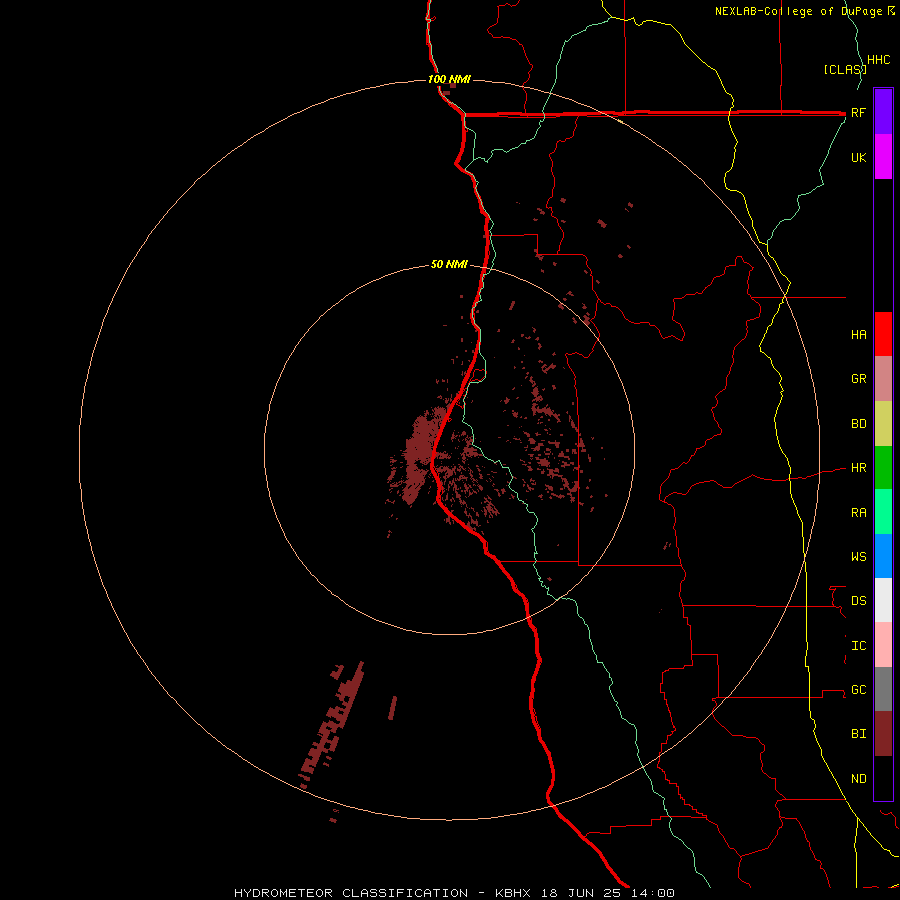Screen dimensions: 900x900
Task: Click the 100 NMI range ring label
Action: 449,79
